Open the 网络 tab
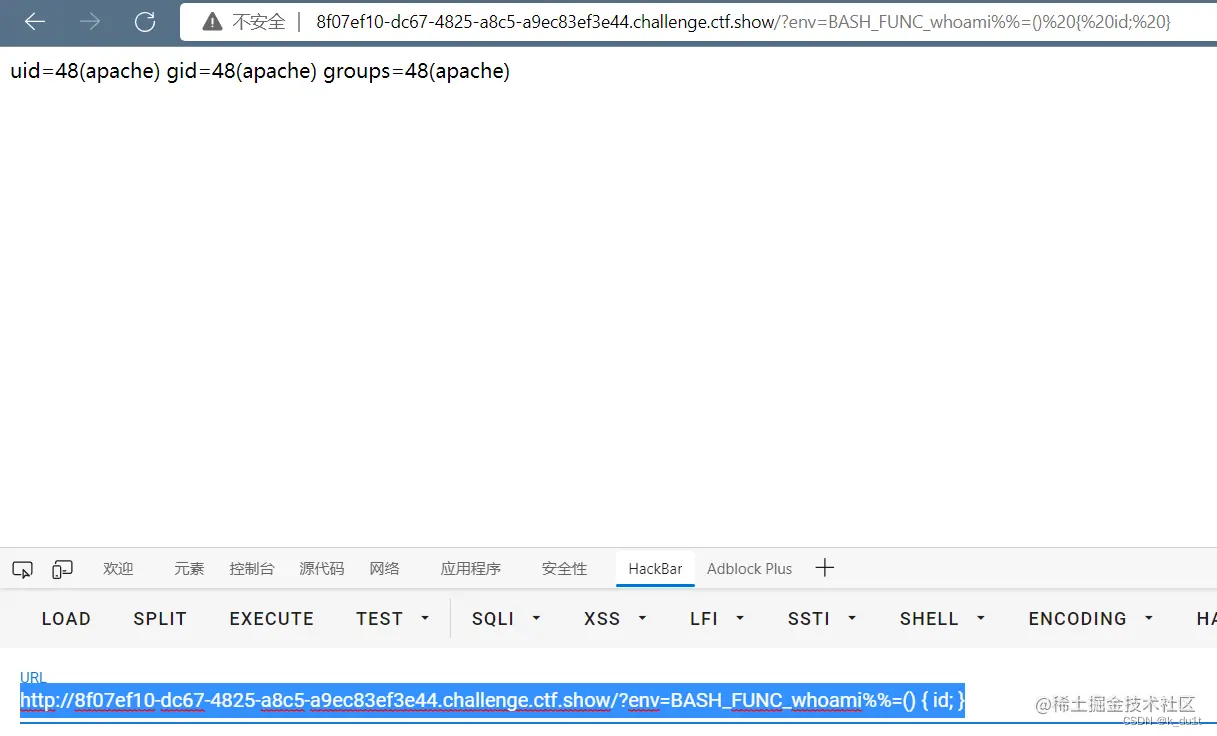1217x736 pixels. coord(385,568)
